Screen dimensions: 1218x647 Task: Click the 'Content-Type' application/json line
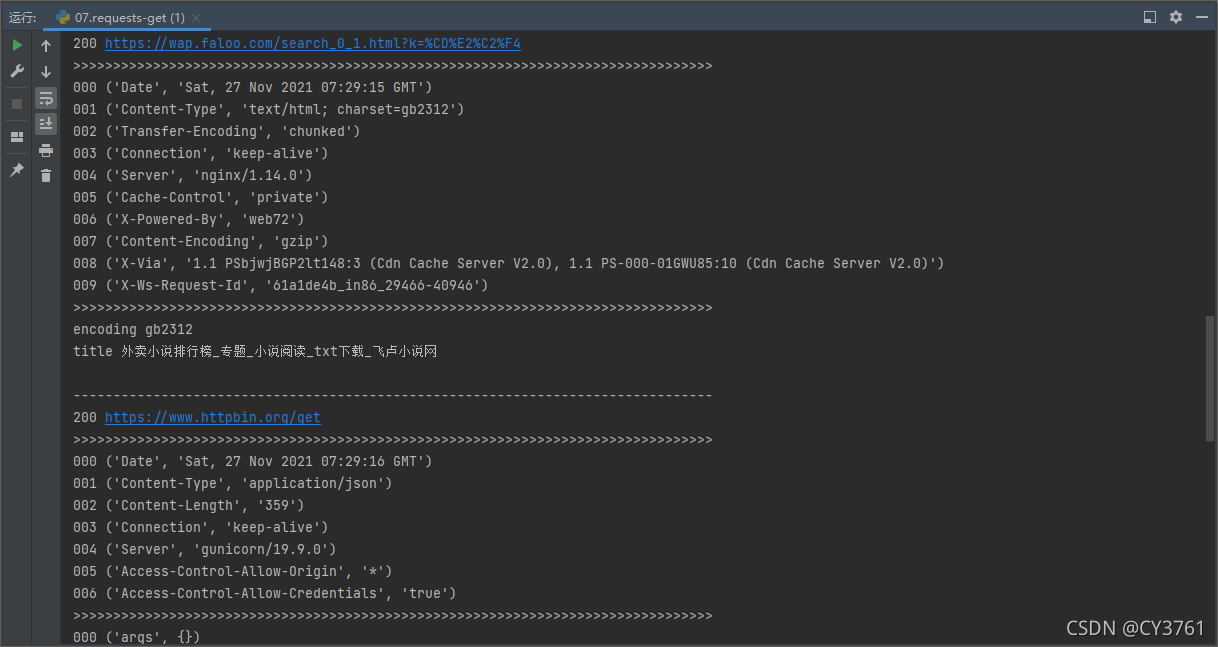coord(233,484)
